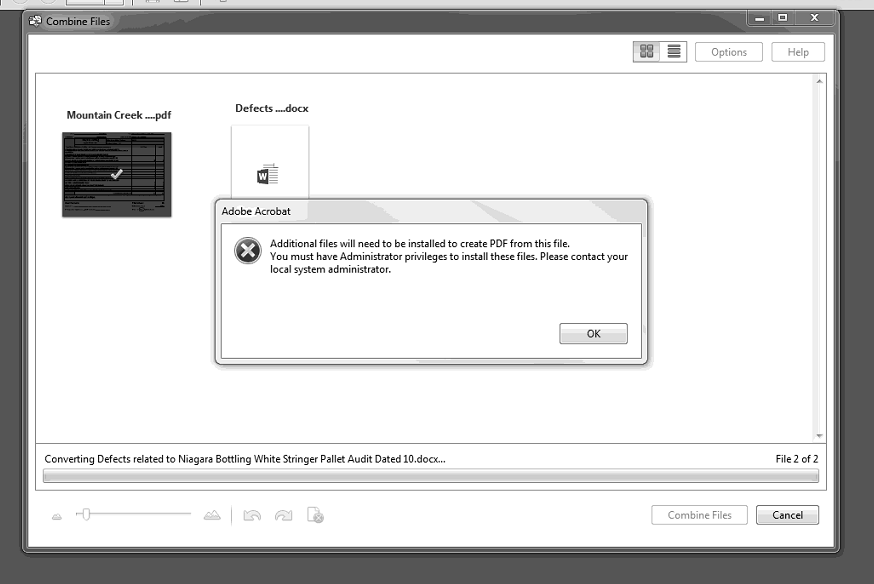Open the Options dialog

[728, 51]
